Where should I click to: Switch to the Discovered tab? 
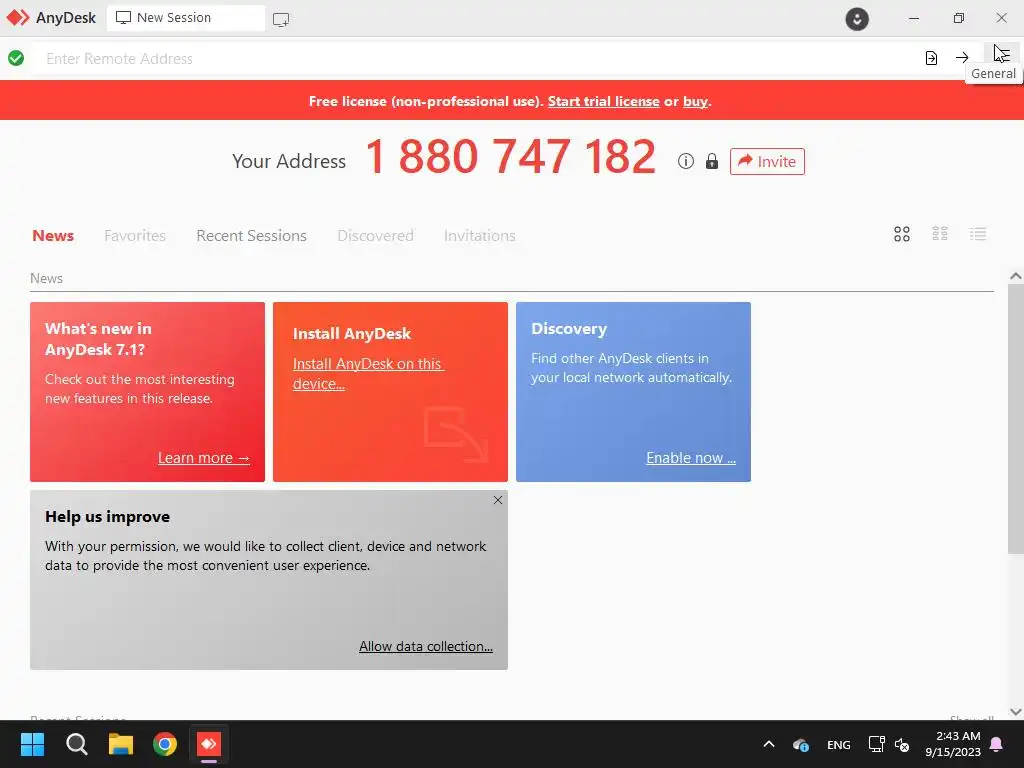[375, 235]
